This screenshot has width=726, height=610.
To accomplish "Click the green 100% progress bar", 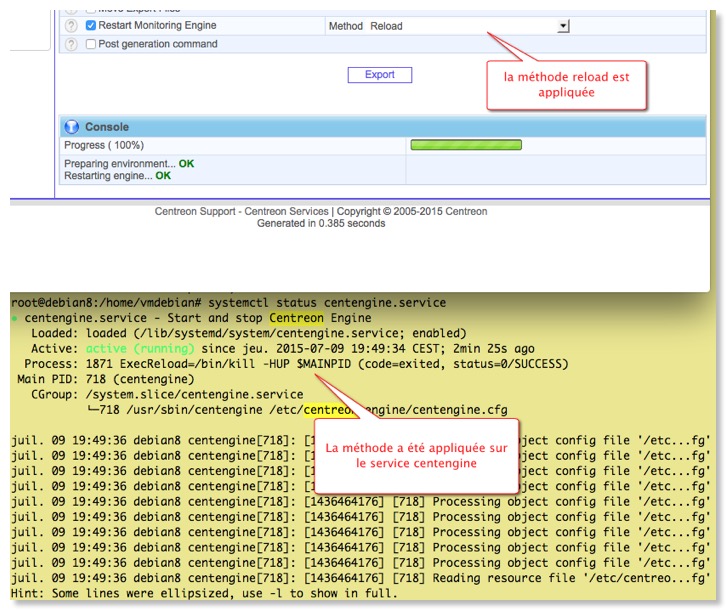I will click(x=466, y=145).
